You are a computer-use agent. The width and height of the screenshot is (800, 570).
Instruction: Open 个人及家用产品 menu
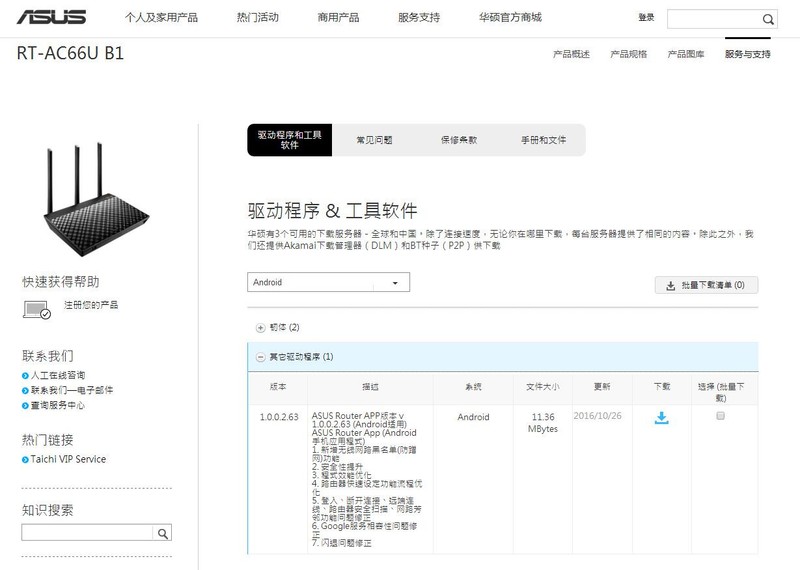pos(161,17)
